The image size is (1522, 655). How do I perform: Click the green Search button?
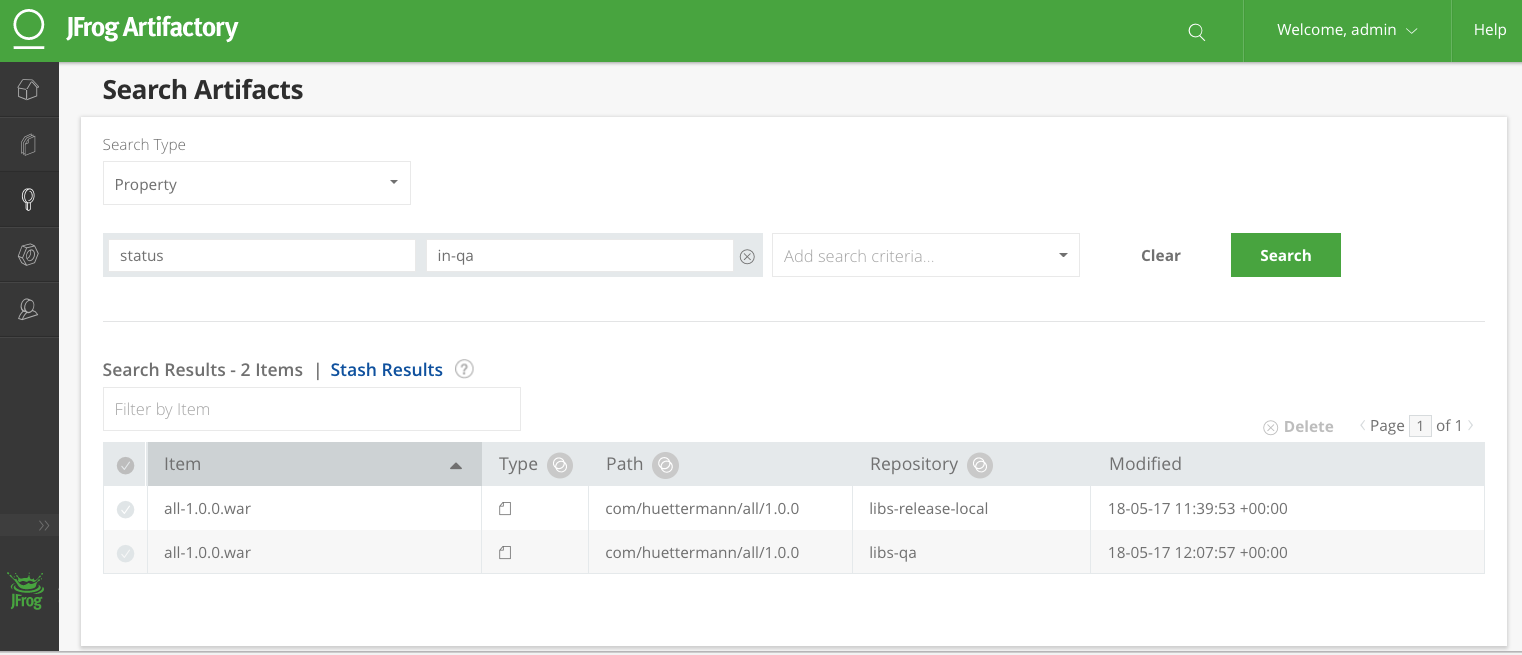pos(1285,255)
